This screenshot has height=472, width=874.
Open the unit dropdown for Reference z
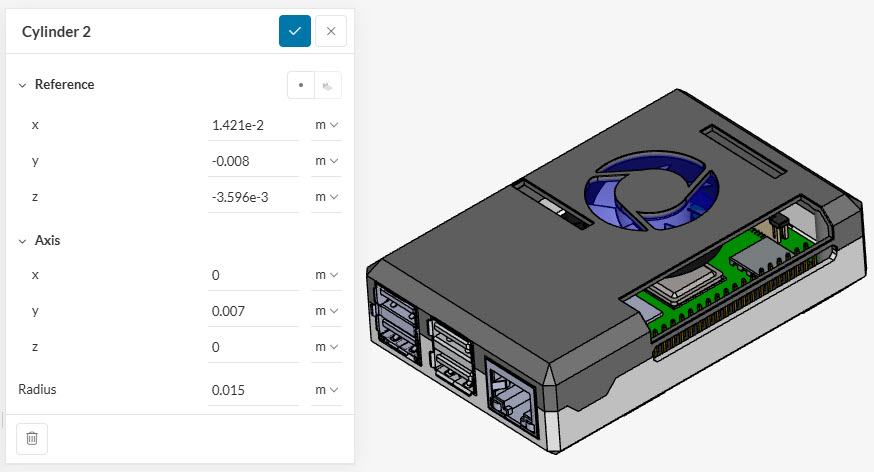[x=326, y=197]
